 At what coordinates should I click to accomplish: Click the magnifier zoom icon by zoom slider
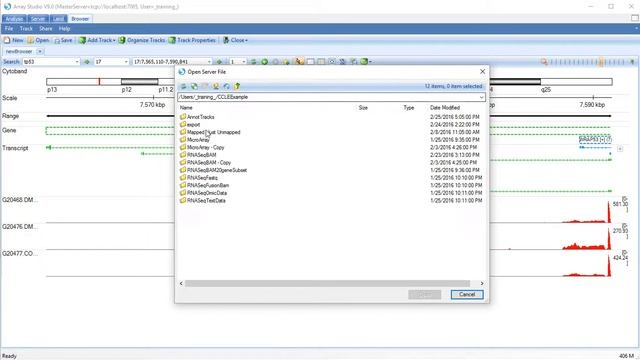click(x=544, y=62)
